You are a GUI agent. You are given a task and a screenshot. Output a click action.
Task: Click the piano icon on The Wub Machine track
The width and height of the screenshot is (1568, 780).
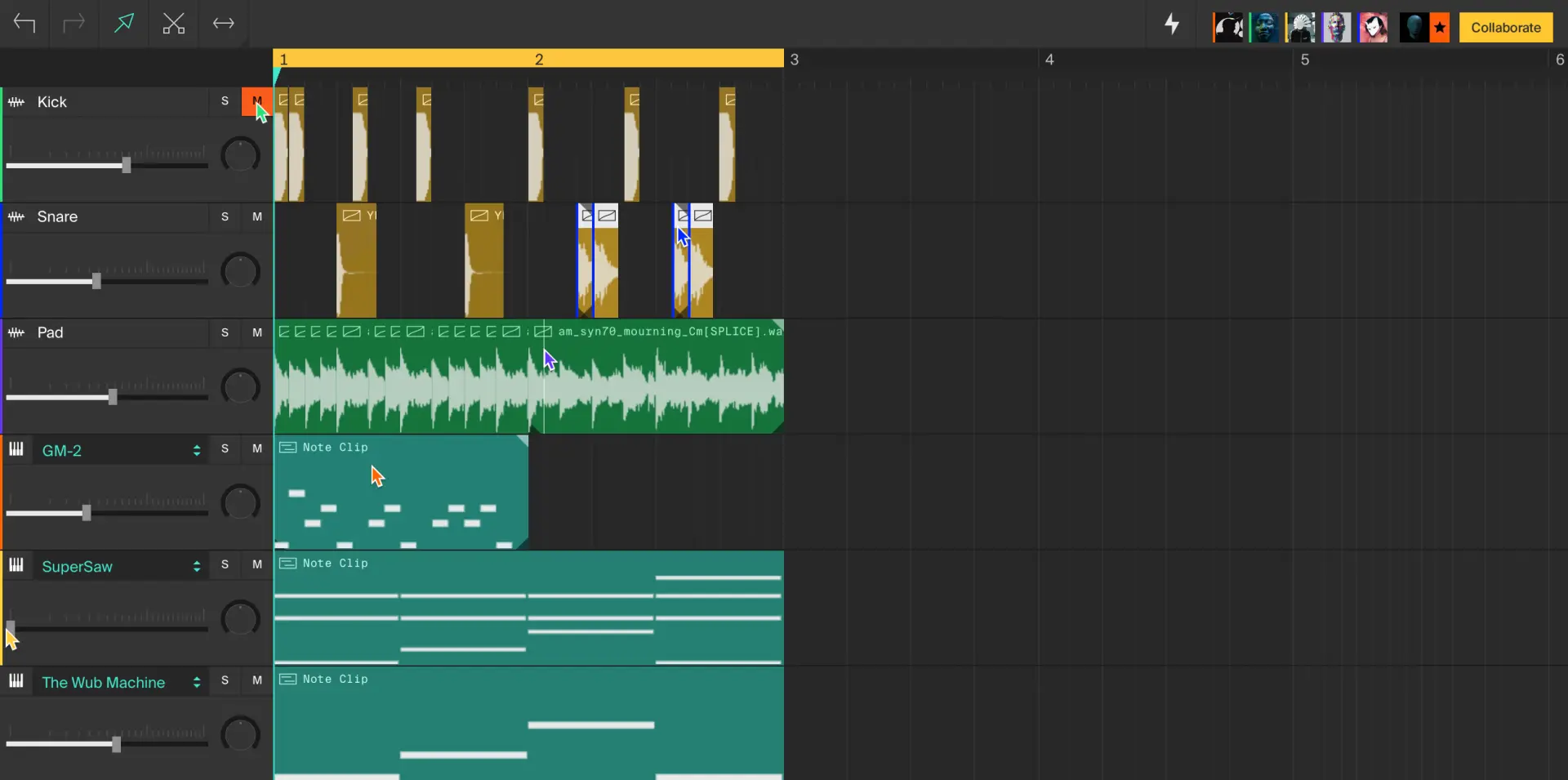(x=16, y=681)
